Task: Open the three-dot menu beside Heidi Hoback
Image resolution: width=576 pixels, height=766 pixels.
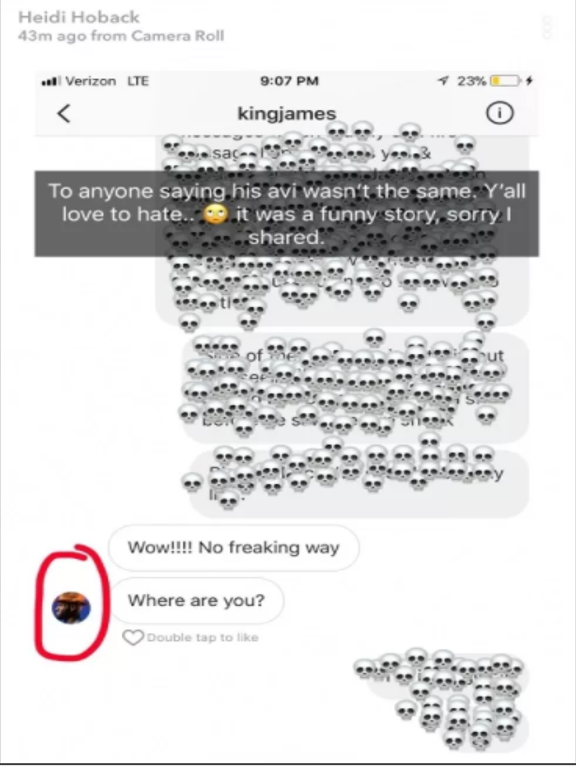Action: [x=547, y=27]
